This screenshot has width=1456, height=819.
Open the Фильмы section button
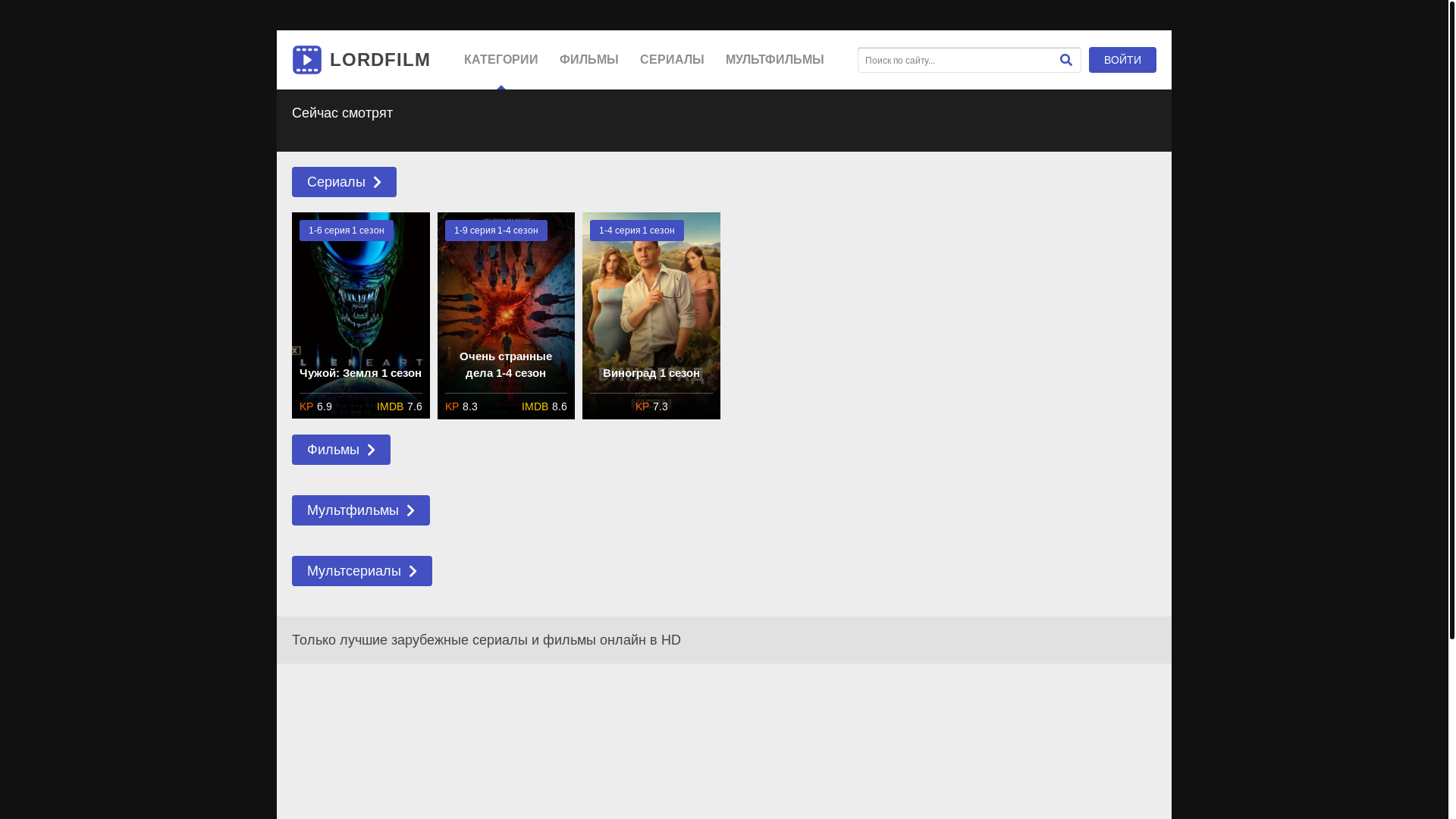point(341,450)
